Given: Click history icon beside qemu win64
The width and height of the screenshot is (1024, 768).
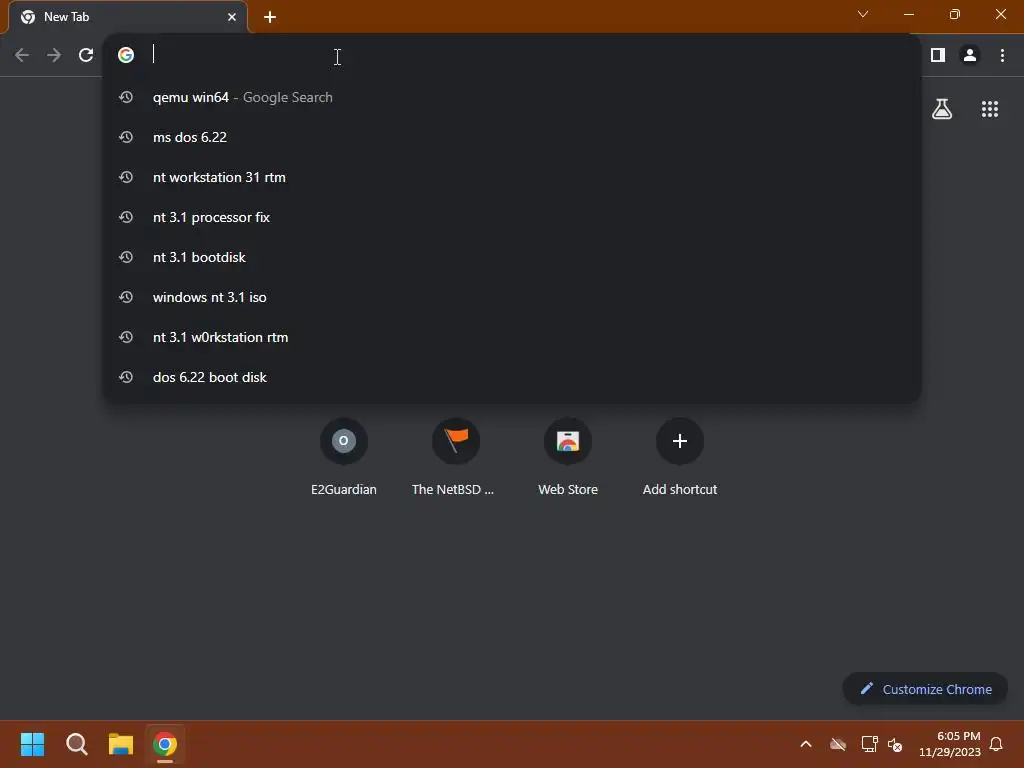Looking at the screenshot, I should pos(126,97).
